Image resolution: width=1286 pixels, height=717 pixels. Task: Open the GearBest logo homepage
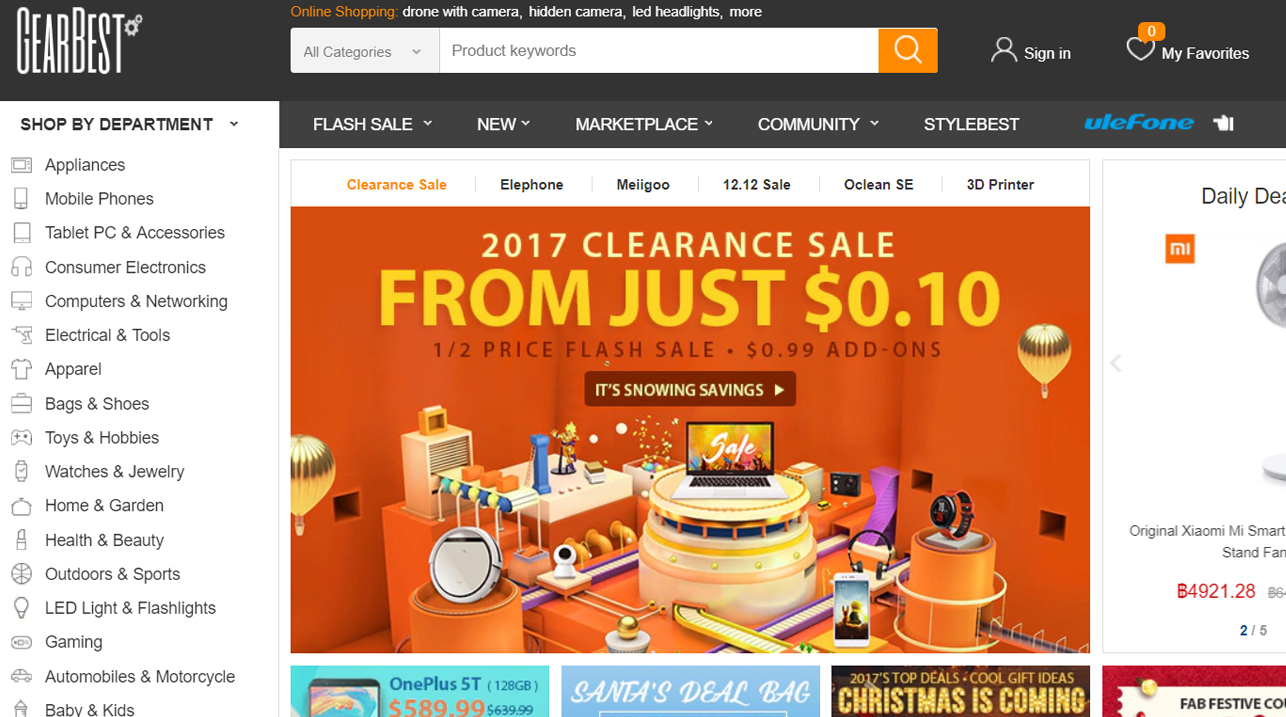(79, 43)
